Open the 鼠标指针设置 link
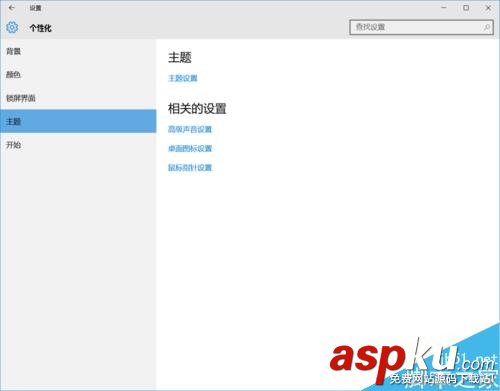 tap(190, 167)
